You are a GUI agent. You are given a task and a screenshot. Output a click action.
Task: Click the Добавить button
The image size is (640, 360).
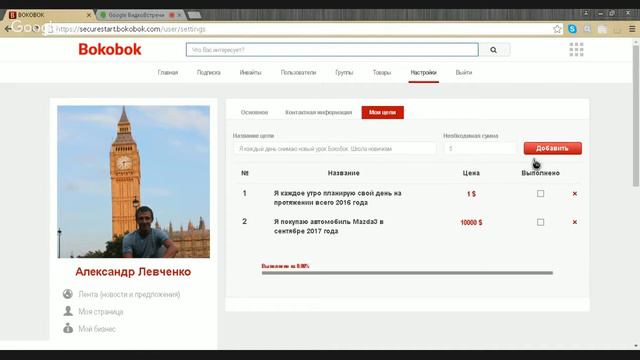[553, 148]
